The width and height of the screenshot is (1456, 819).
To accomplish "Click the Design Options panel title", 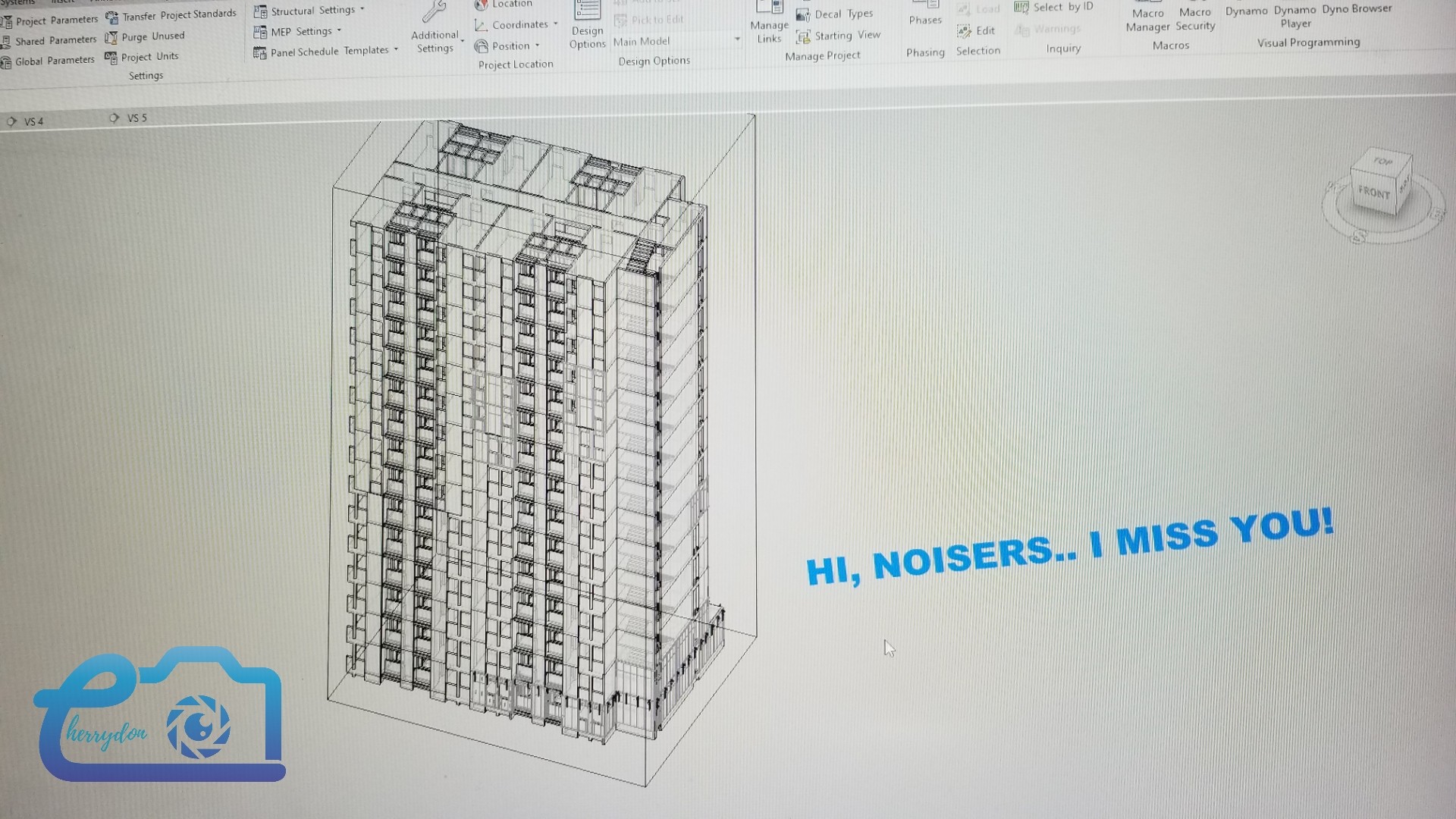I will click(654, 61).
